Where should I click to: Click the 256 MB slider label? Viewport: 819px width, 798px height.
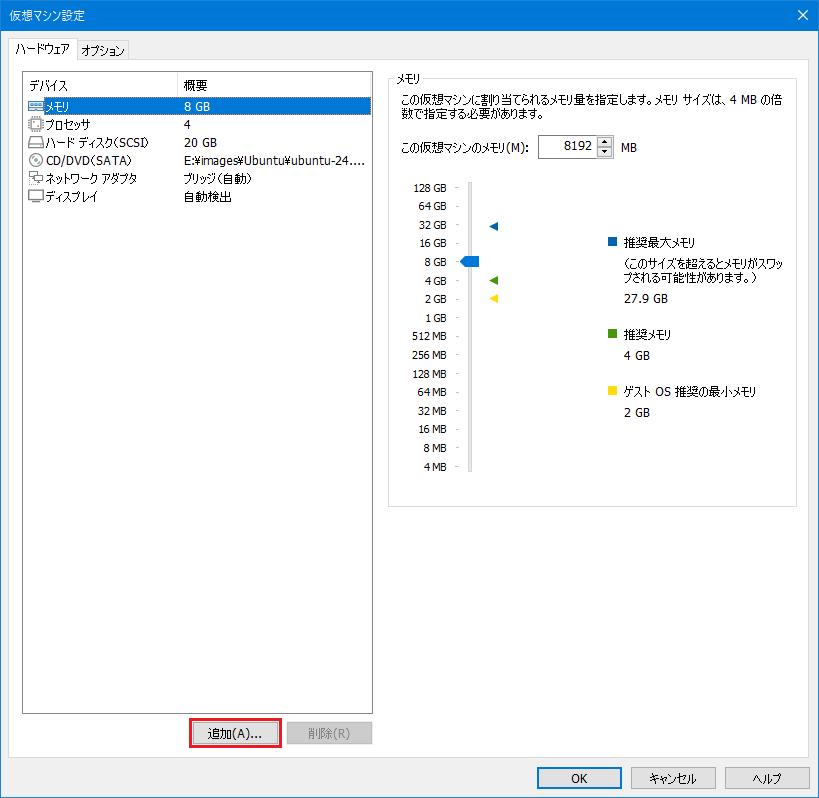tap(429, 355)
